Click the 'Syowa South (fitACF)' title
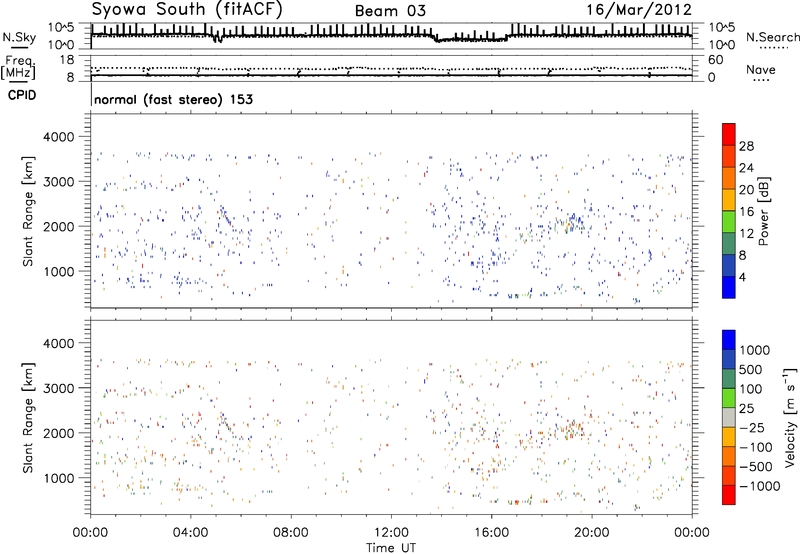This screenshot has width=800, height=554. coord(186,9)
